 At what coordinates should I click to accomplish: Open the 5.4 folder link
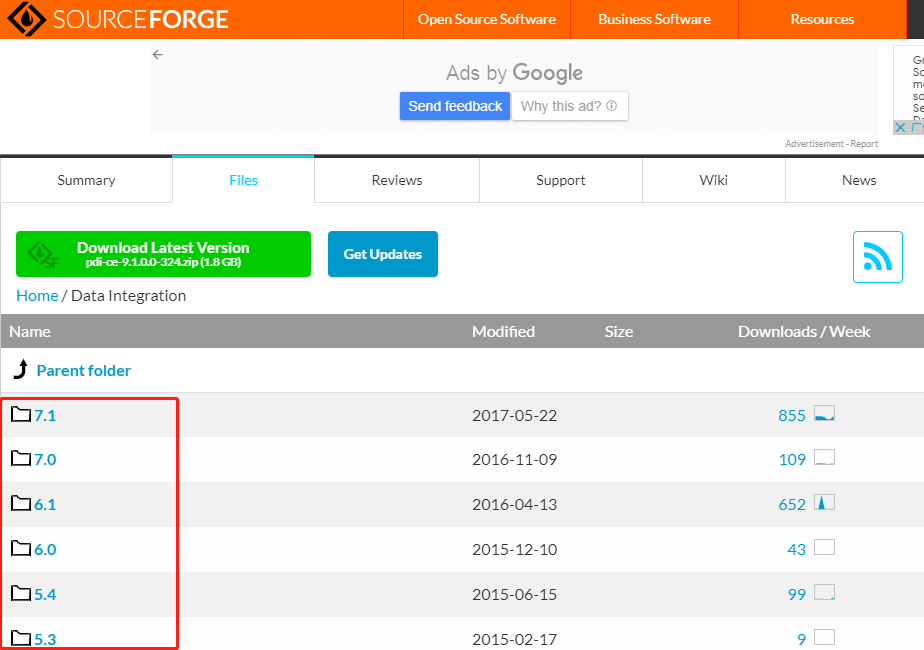(45, 594)
